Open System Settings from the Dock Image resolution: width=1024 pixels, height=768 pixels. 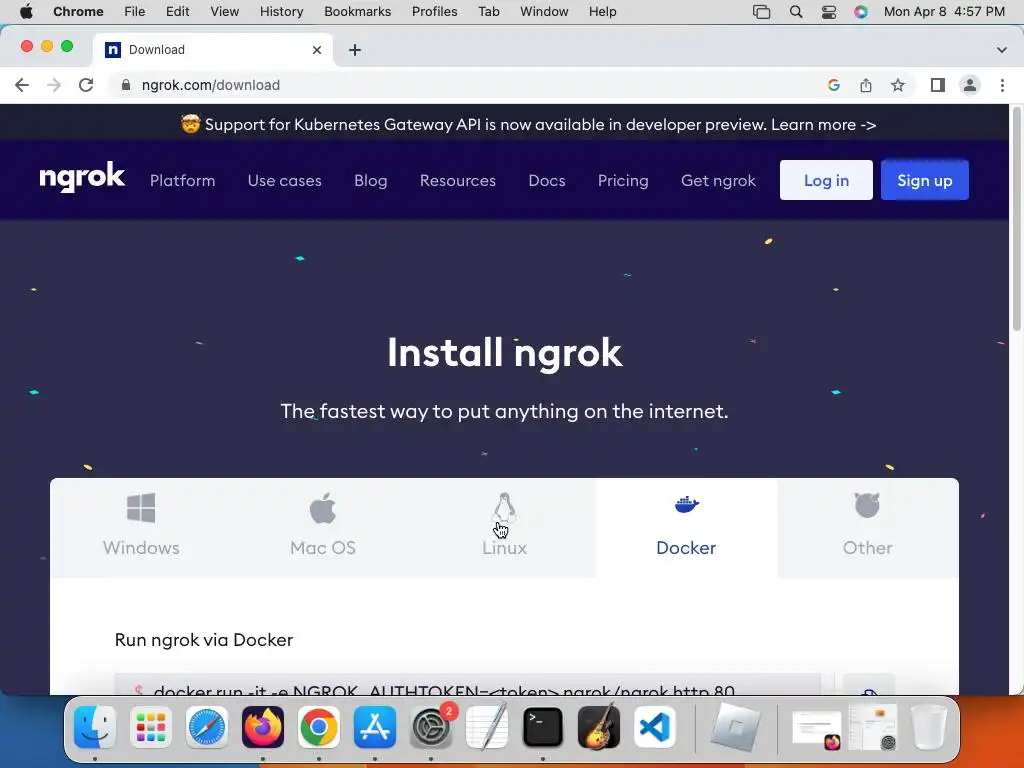(431, 727)
